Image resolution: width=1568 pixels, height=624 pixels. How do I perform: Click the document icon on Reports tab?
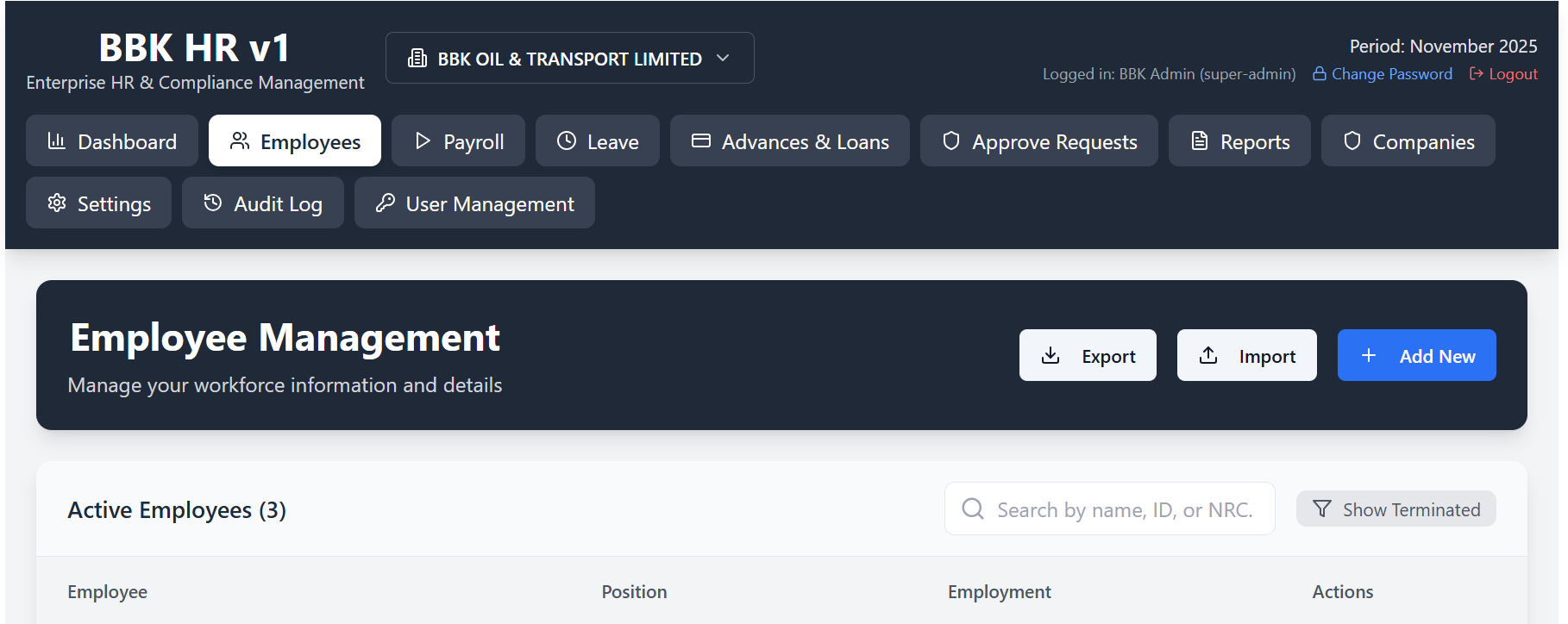coord(1200,141)
